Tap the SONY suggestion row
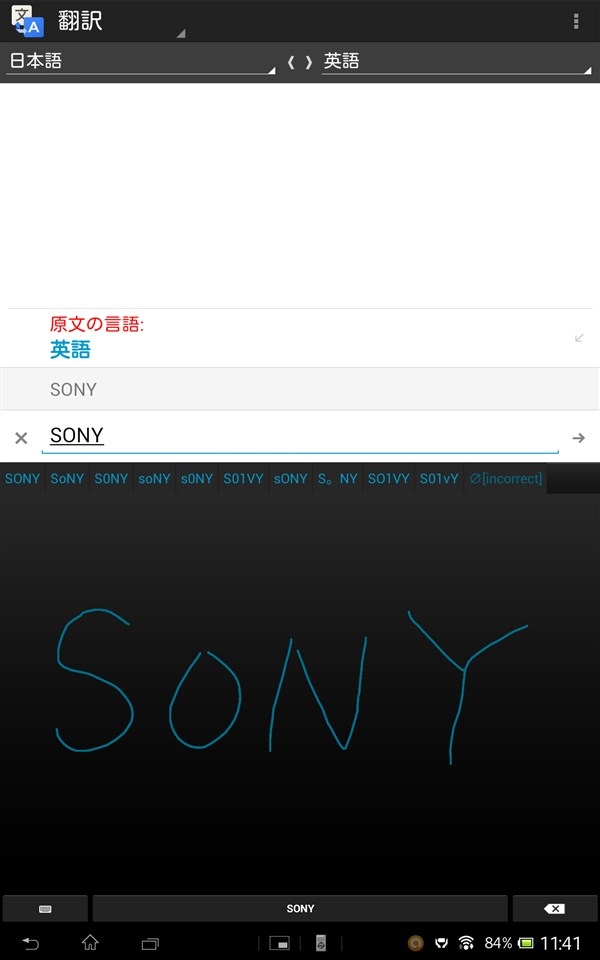Screen dimensions: 600x960 click(300, 389)
